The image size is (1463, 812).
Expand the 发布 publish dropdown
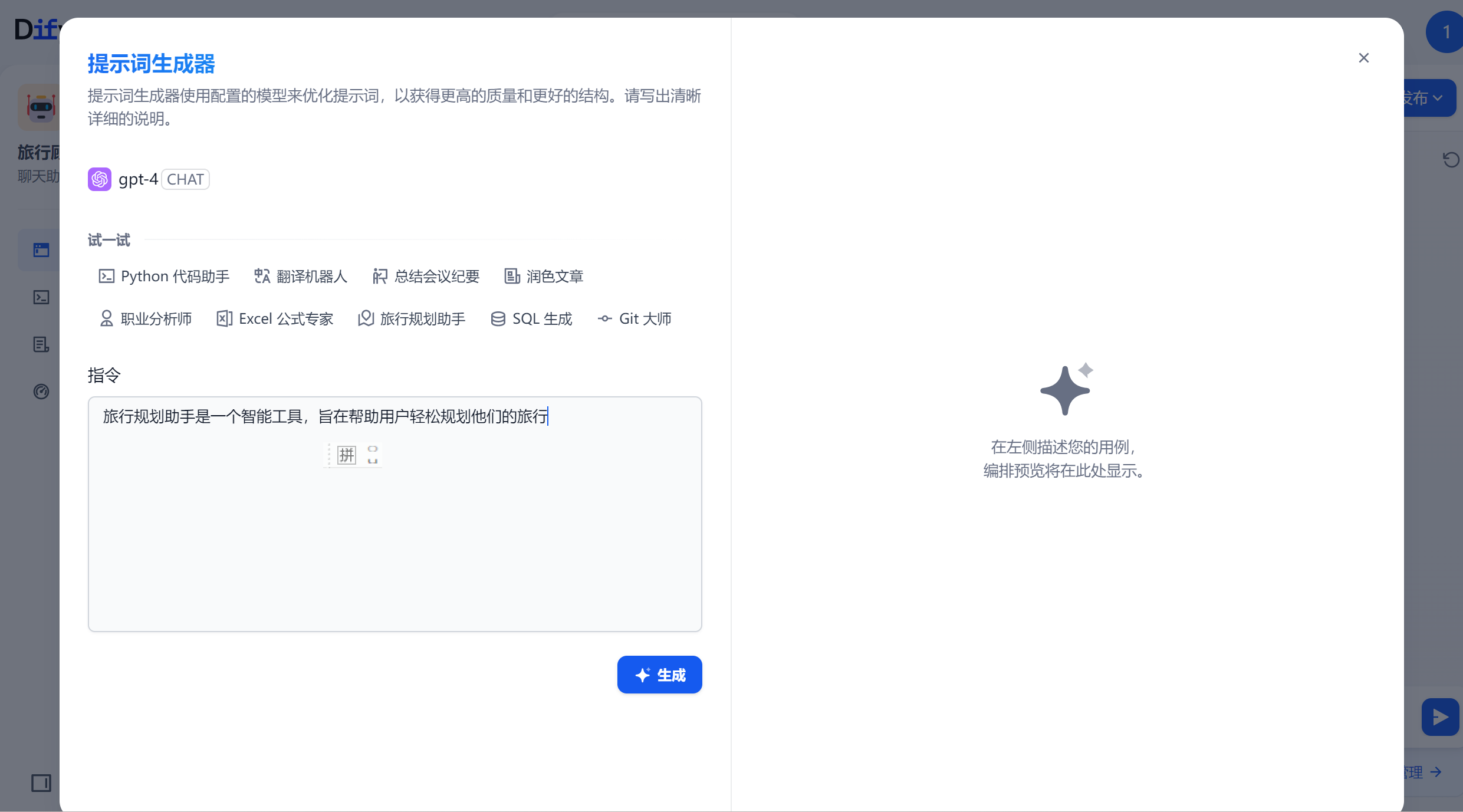coord(1430,98)
